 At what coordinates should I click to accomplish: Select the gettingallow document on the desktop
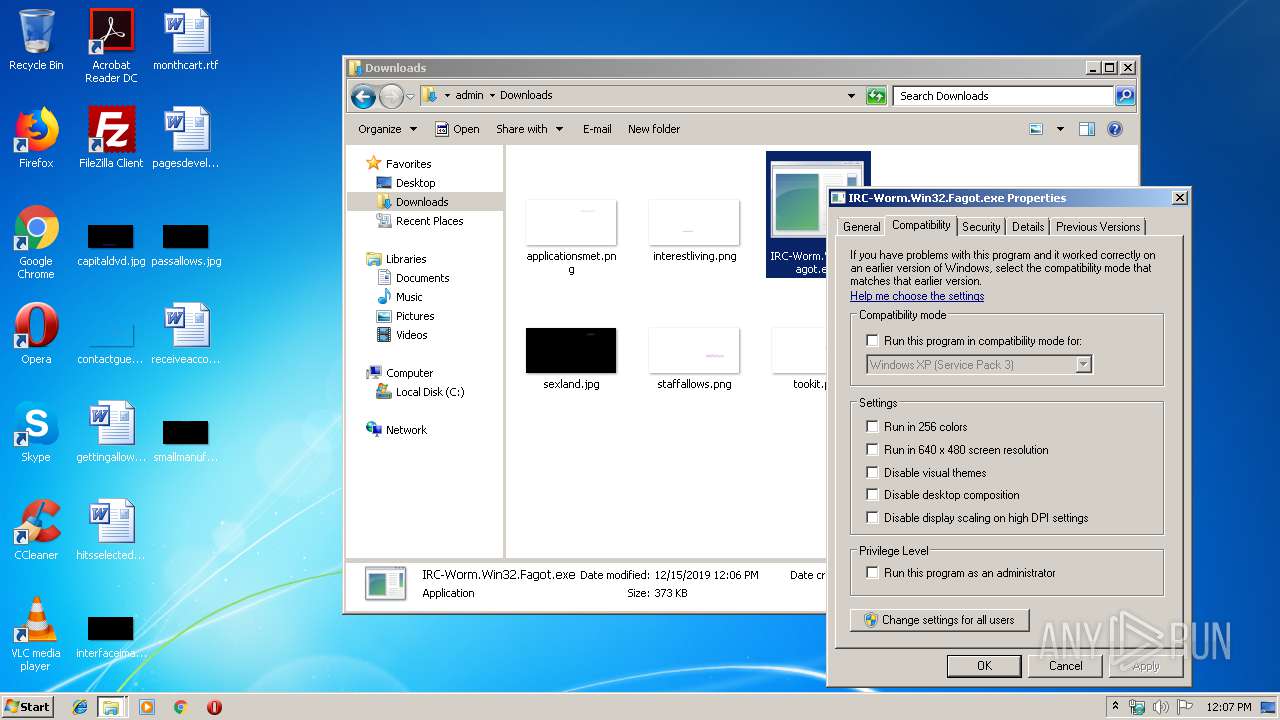(x=111, y=432)
